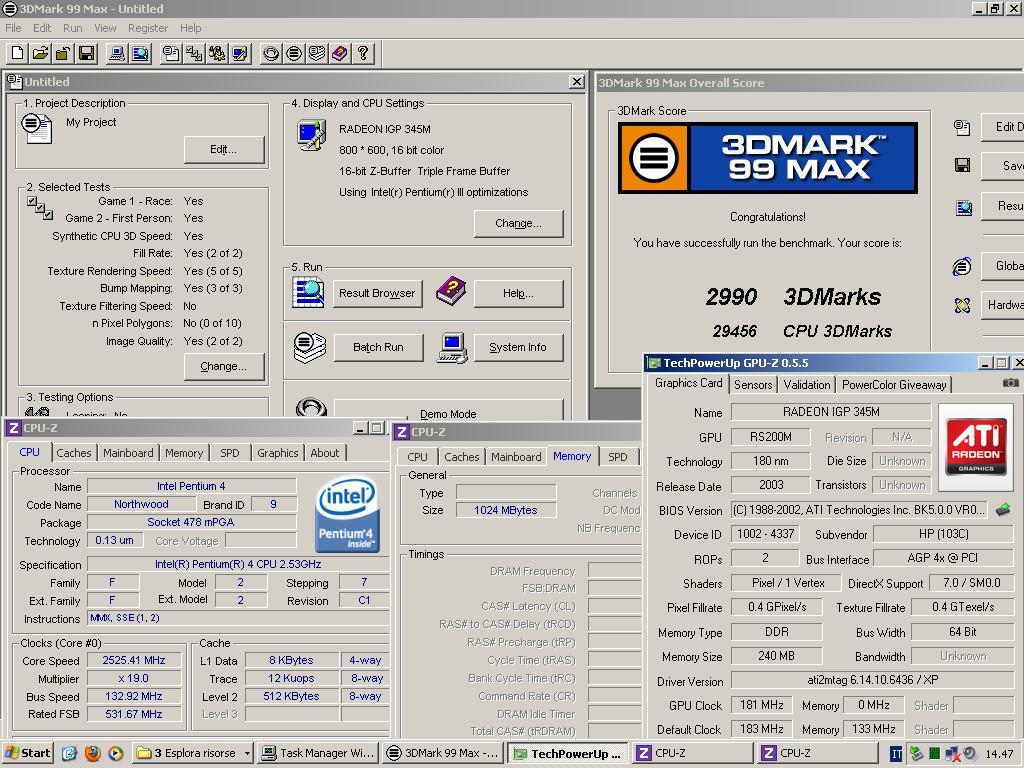1024x768 pixels.
Task: Click the hardware atom icon in score window
Action: tap(962, 305)
